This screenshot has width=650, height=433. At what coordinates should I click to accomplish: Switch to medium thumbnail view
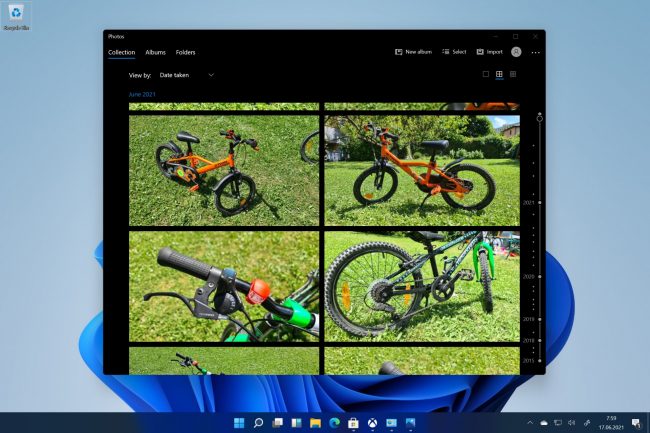[499, 74]
